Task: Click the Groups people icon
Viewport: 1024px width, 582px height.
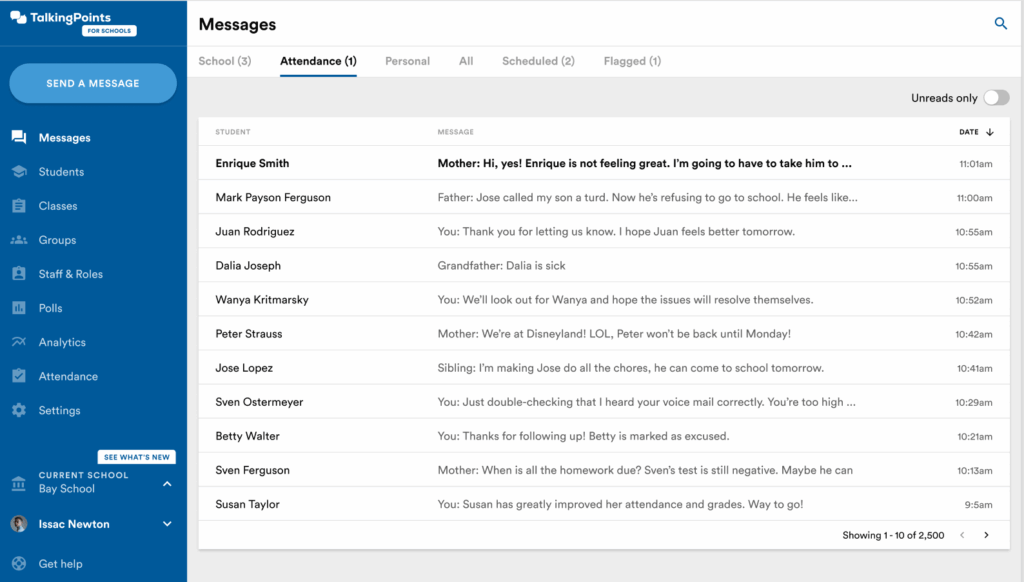Action: (x=18, y=240)
